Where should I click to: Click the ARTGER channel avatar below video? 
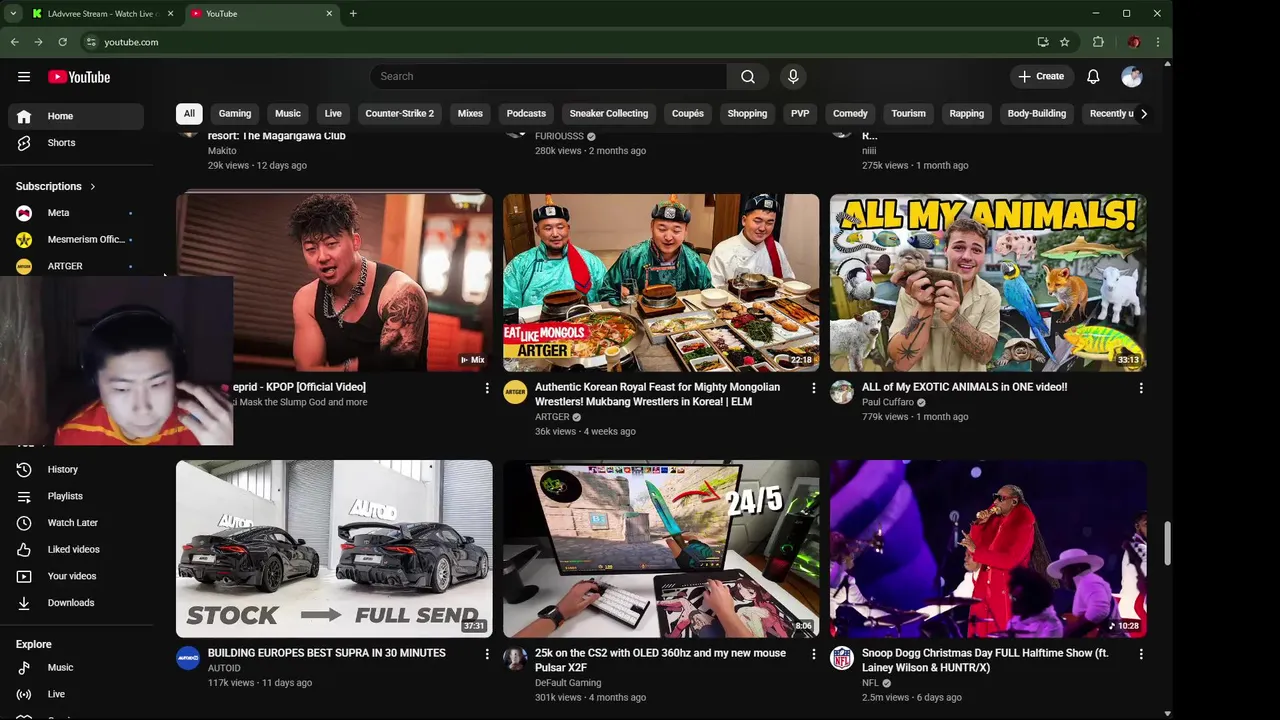pyautogui.click(x=515, y=392)
